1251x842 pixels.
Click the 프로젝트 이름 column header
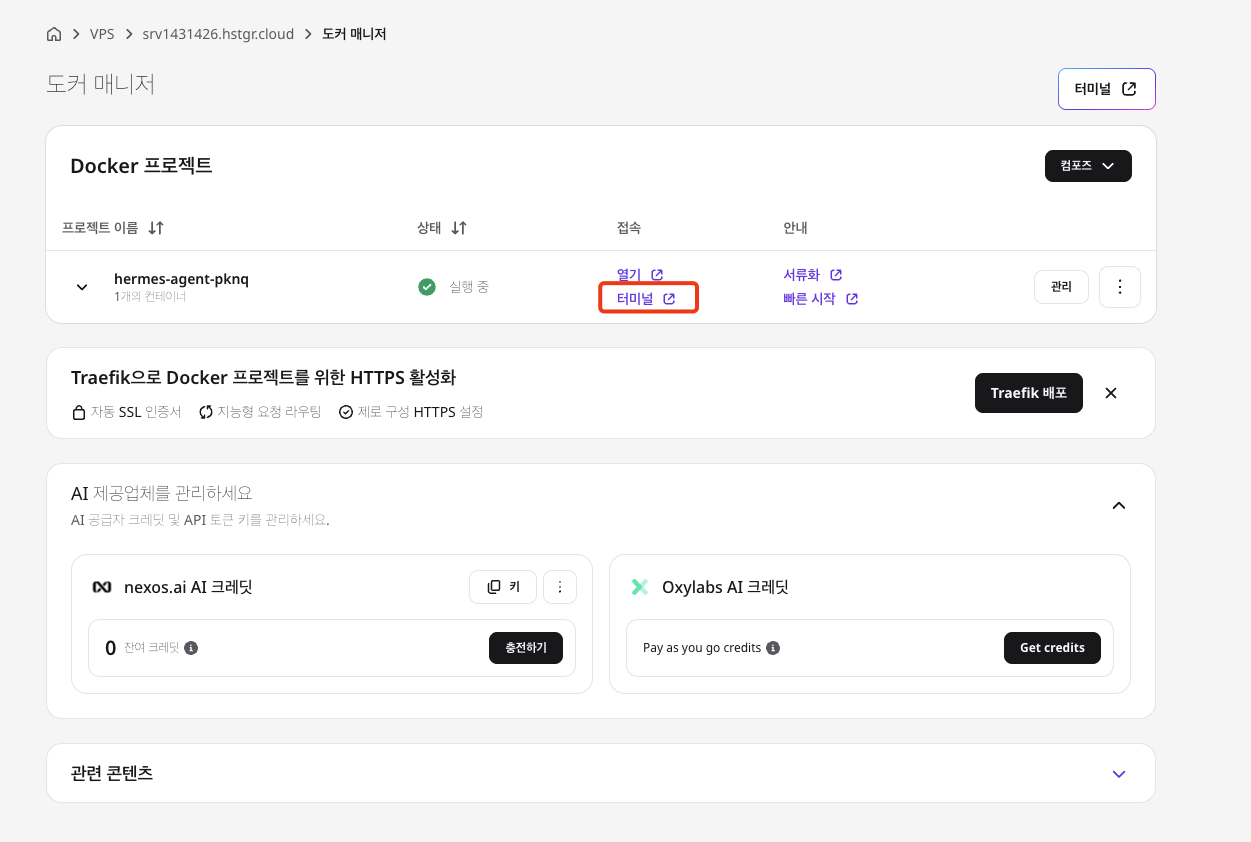point(100,228)
